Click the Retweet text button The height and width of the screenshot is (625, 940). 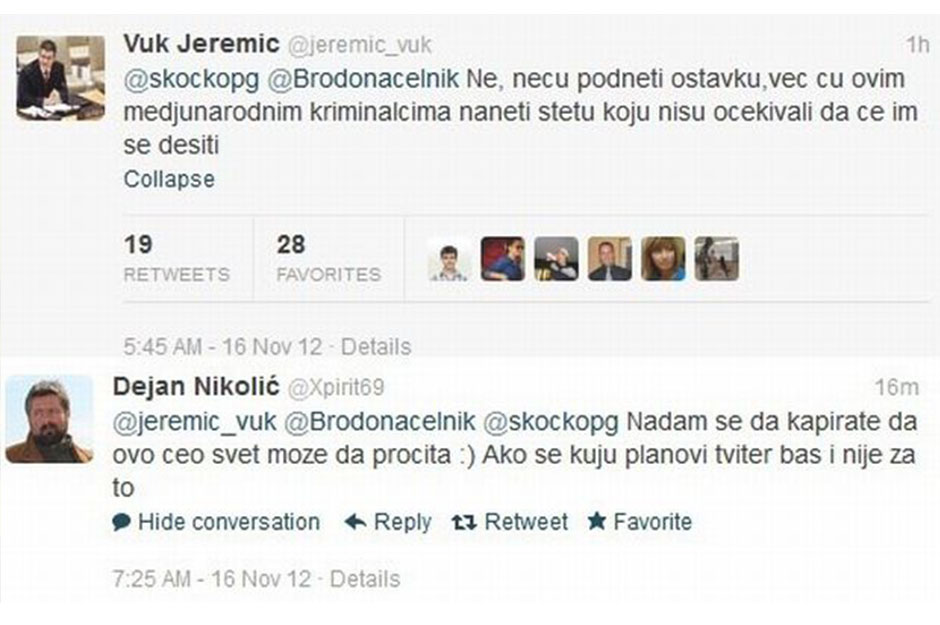[x=526, y=522]
